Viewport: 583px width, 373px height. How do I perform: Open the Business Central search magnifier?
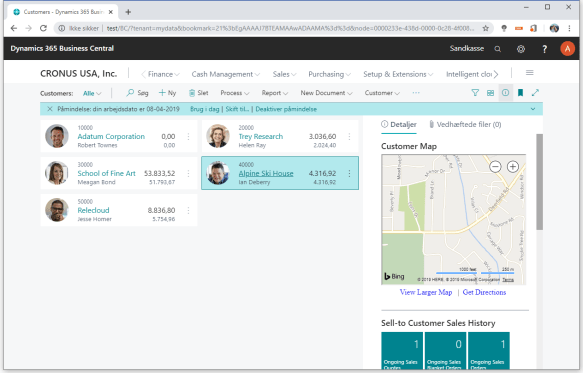(x=497, y=49)
